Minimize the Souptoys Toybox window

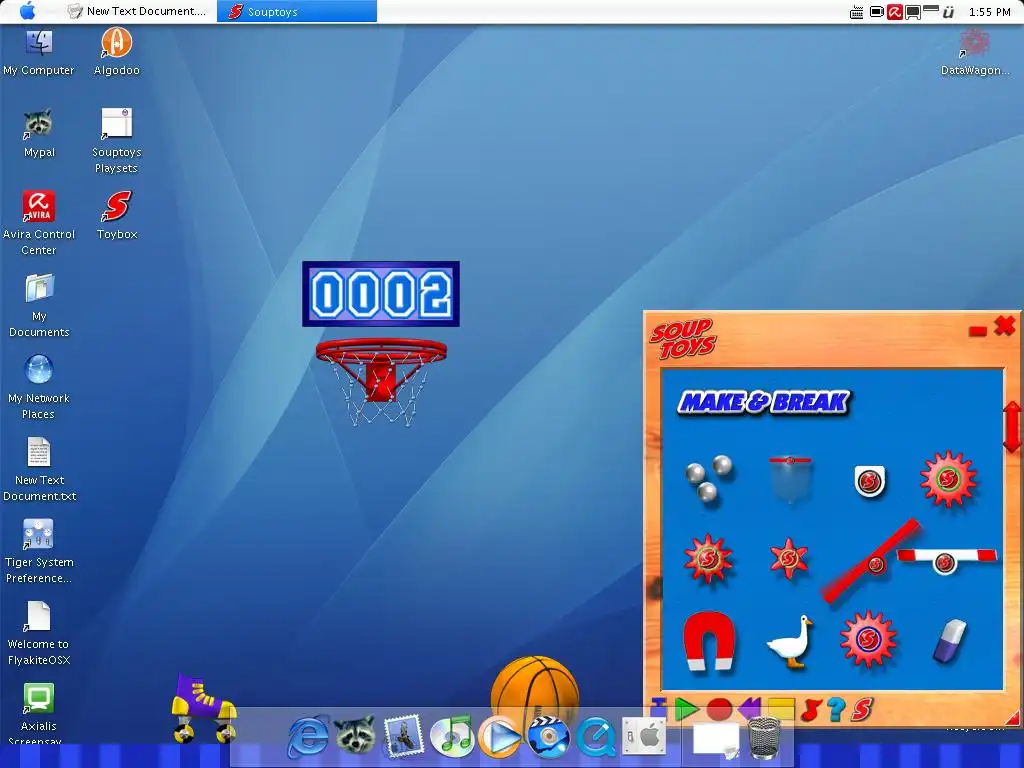tap(978, 331)
